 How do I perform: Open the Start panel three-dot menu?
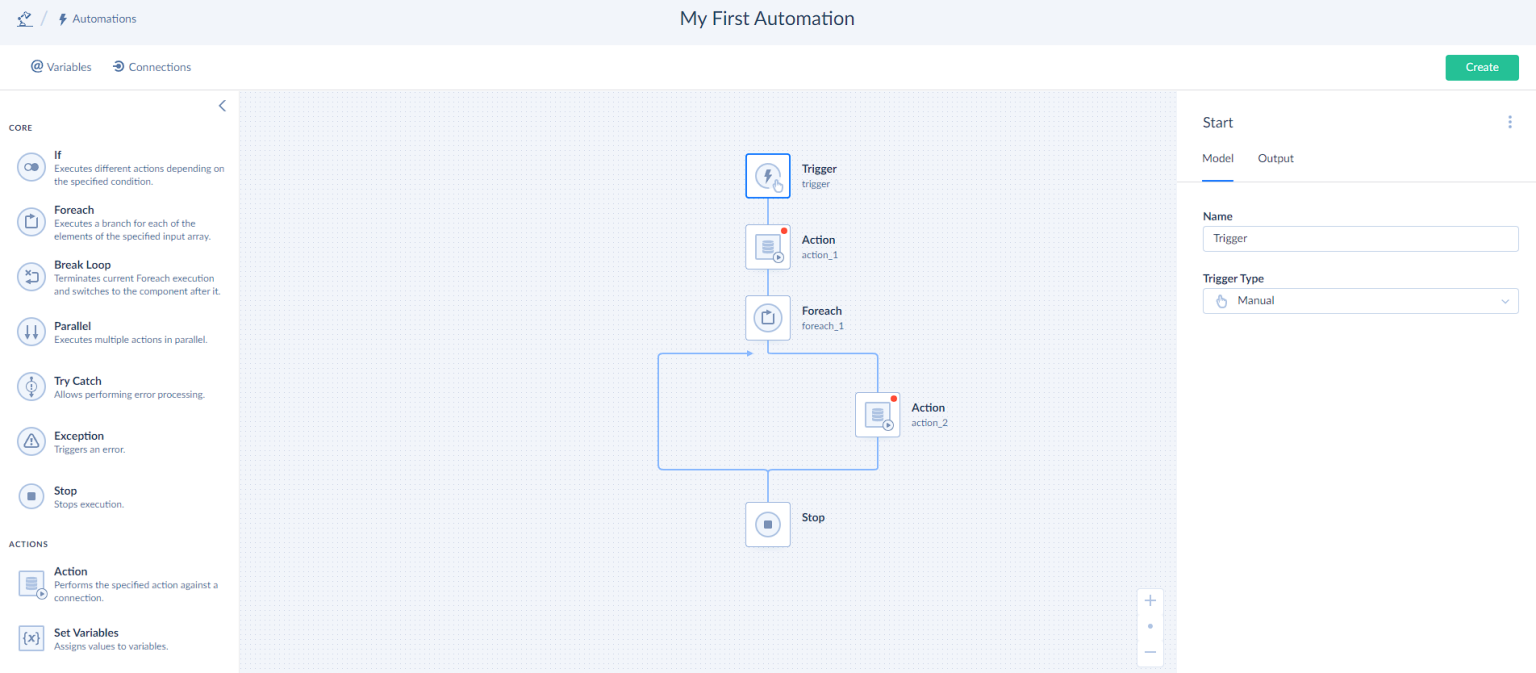click(1510, 122)
